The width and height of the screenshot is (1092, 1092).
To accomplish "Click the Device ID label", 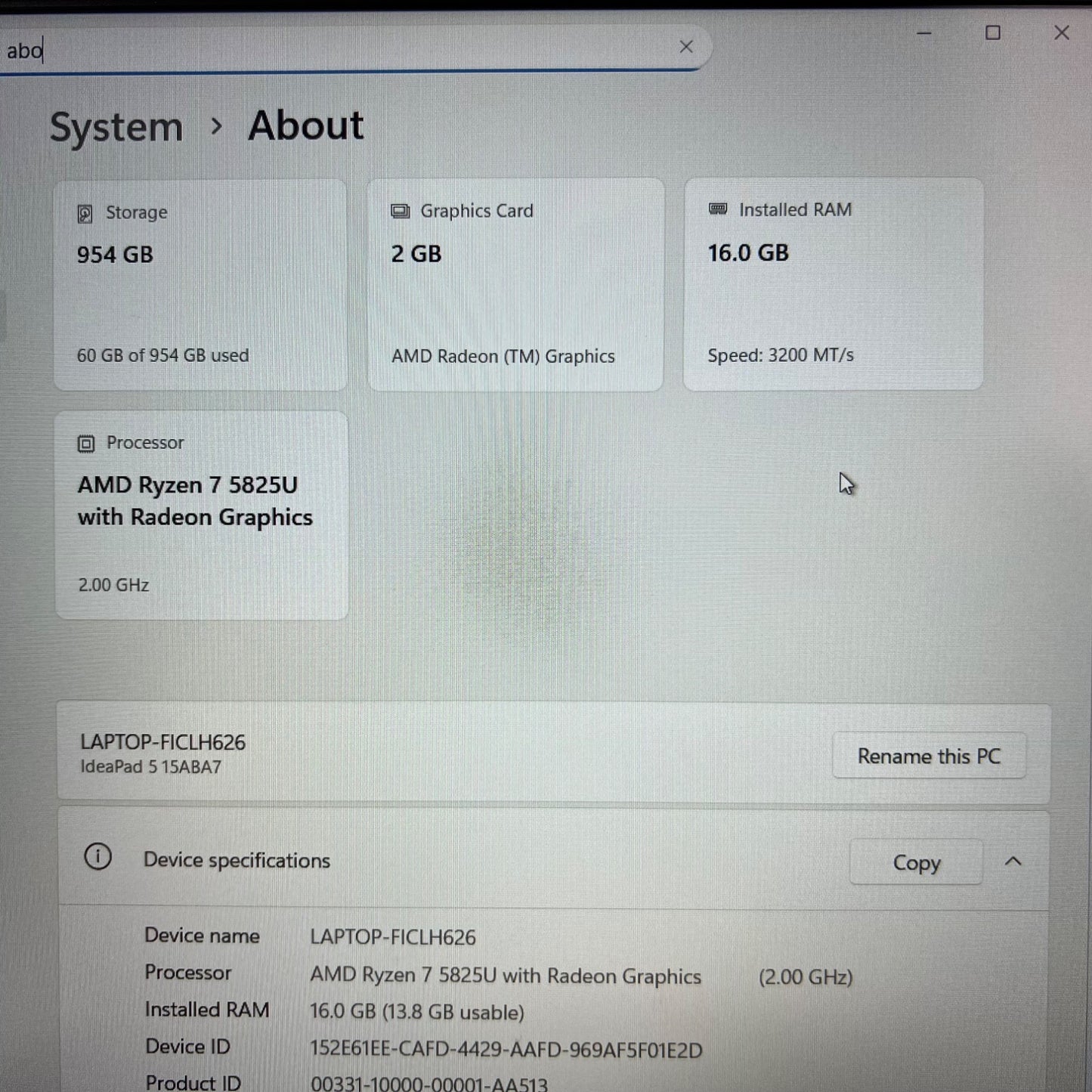I will pos(187,1047).
